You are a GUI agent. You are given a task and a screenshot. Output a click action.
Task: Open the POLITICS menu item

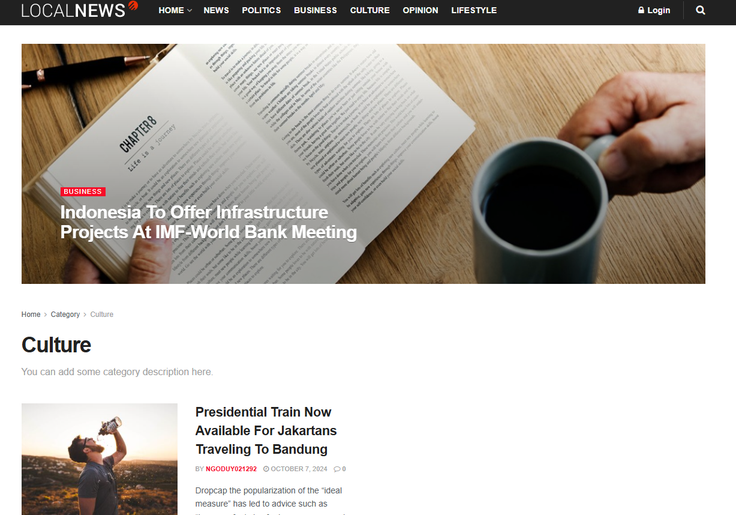click(261, 10)
